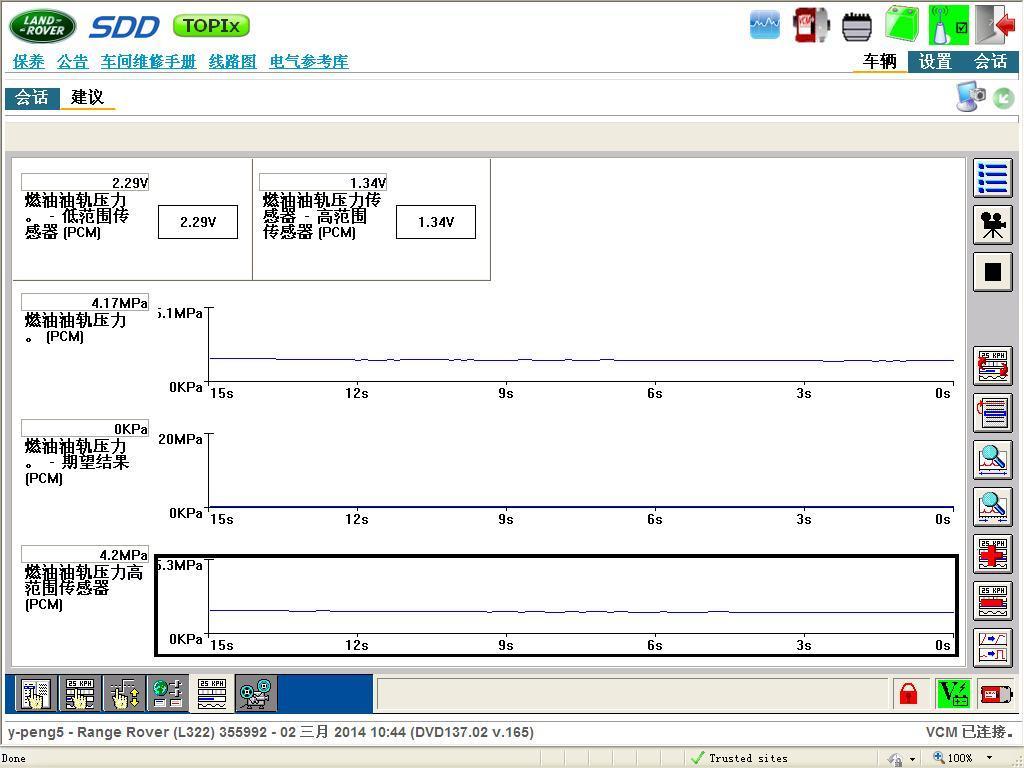Click the SDD logo
This screenshot has height=768, width=1024.
[x=124, y=27]
